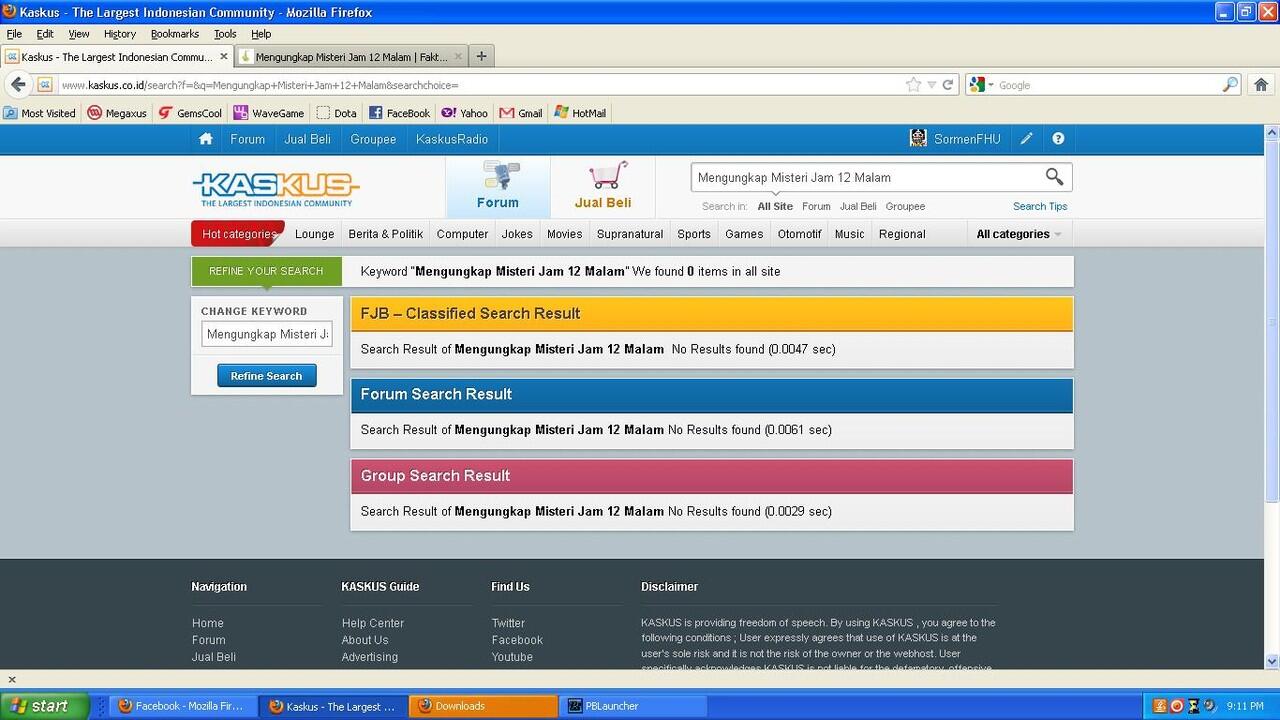1280x720 pixels.
Task: Switch to Facebook Firefox taskbar window
Action: coord(183,706)
